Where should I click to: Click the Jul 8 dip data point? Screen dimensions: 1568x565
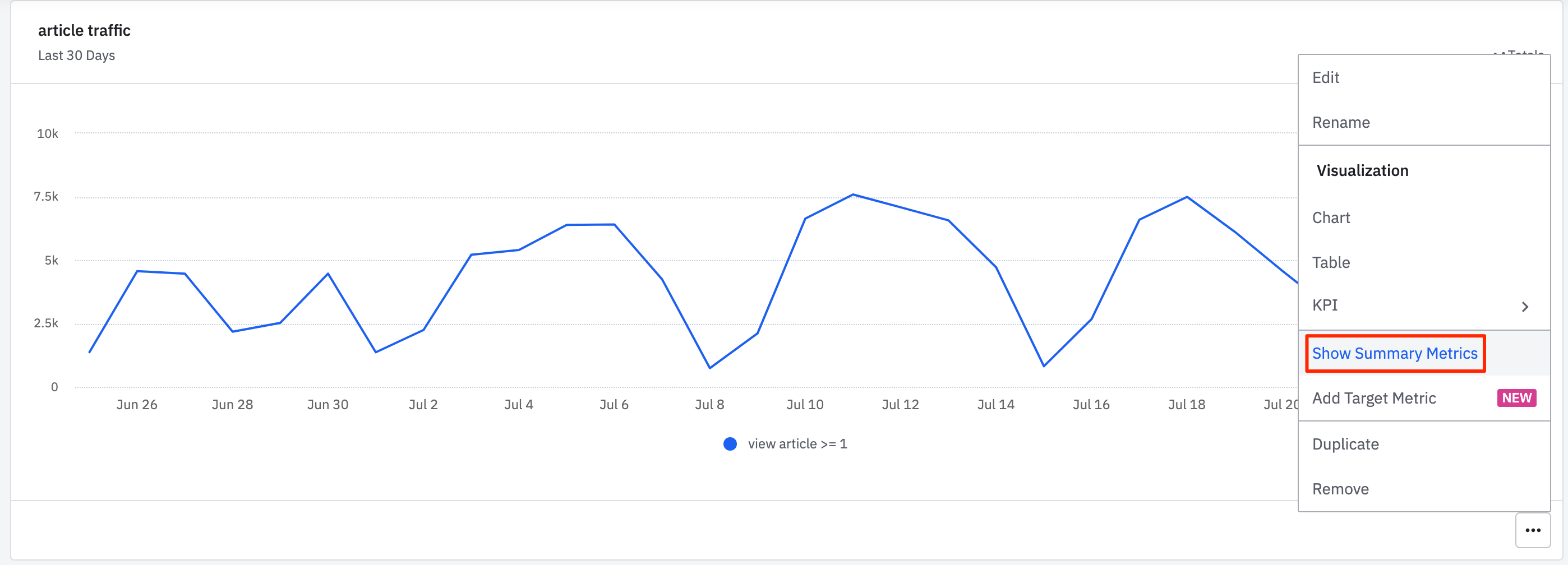(709, 367)
